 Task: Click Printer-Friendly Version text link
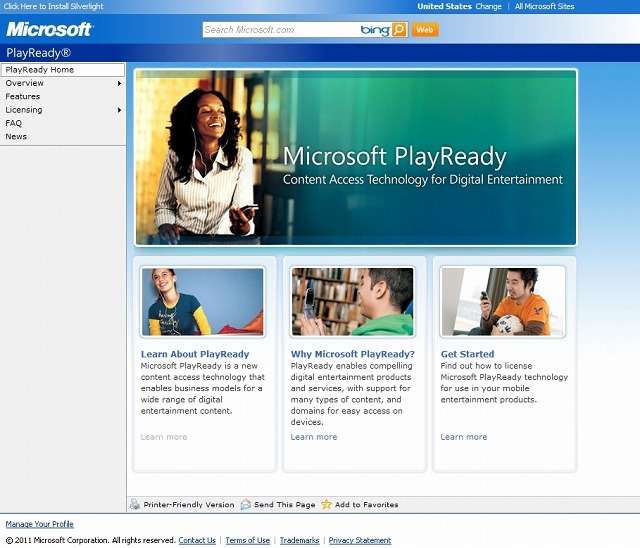coord(189,505)
